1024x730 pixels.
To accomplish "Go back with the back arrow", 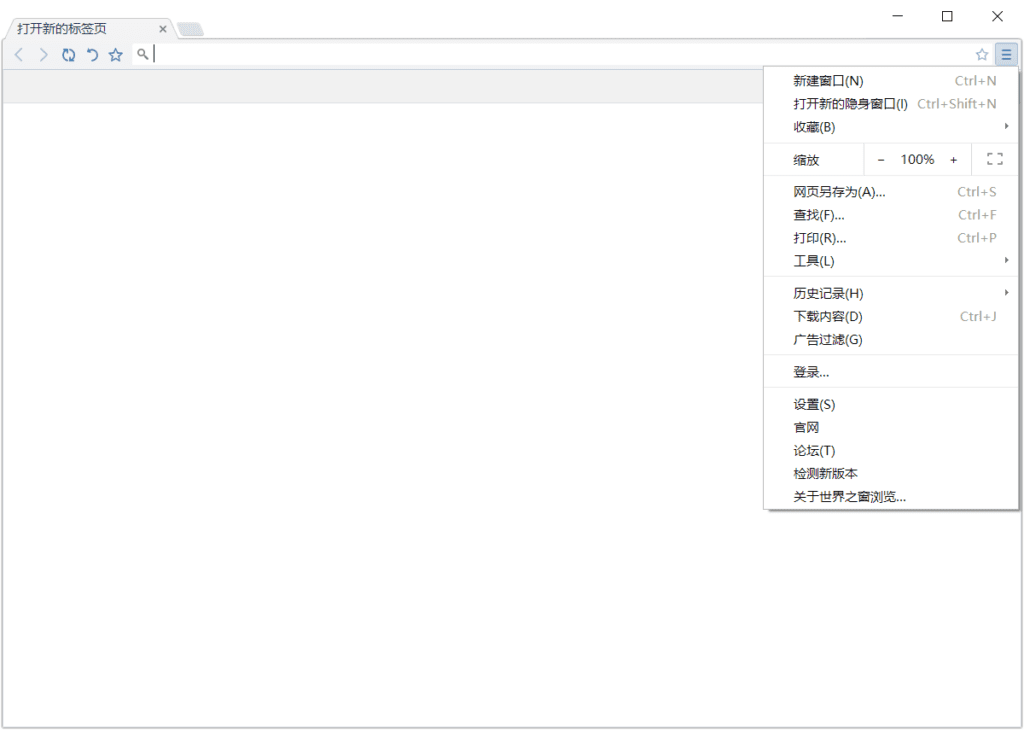I will pos(19,55).
